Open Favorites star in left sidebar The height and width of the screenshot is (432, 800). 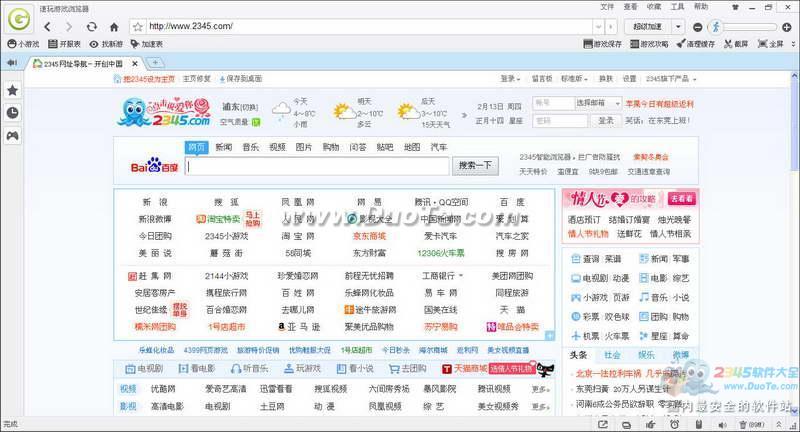click(12, 90)
